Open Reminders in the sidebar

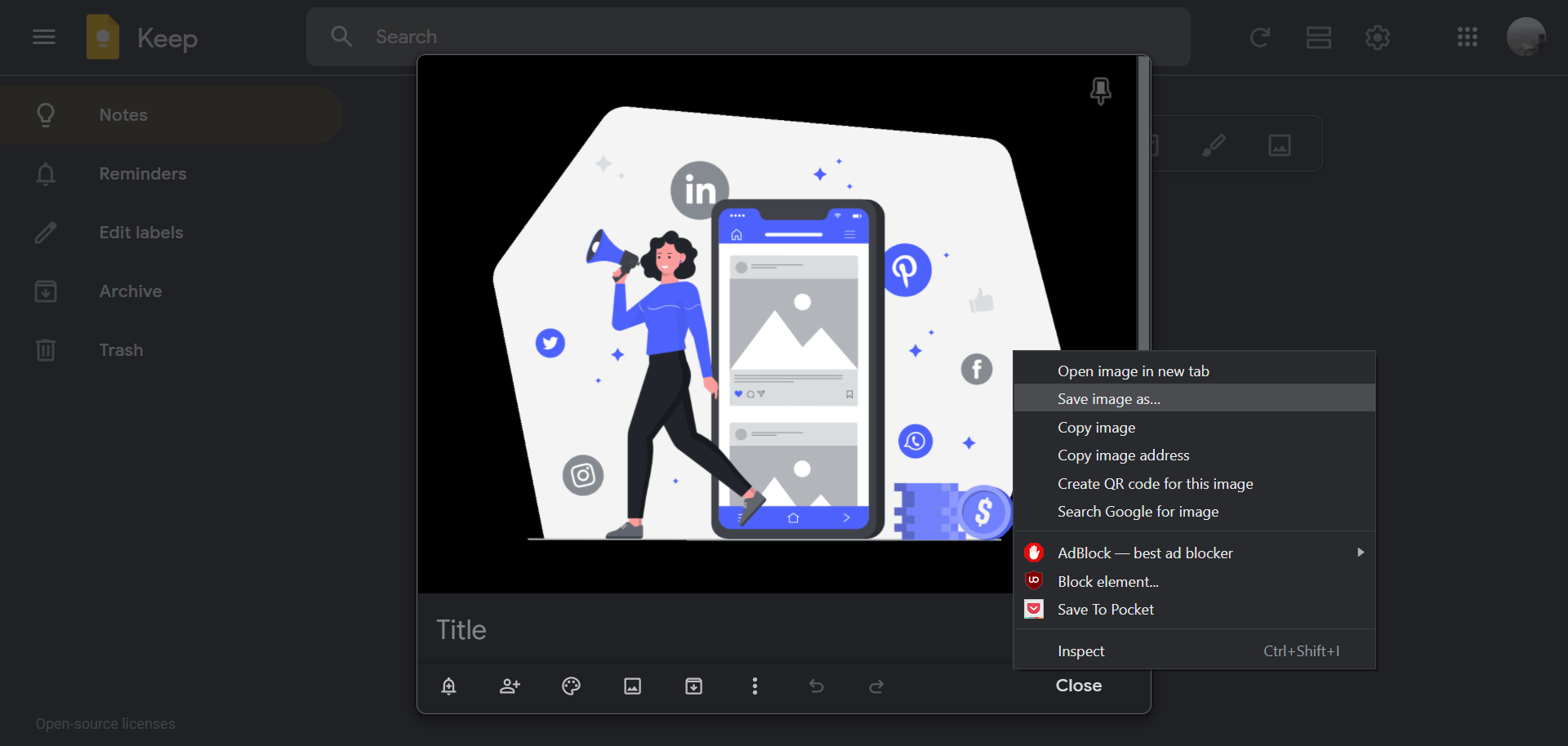[171, 174]
